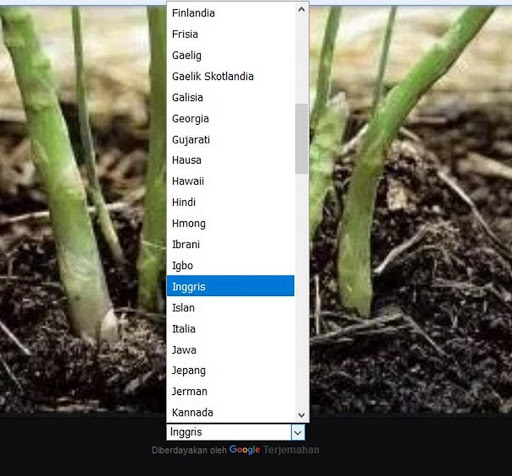Pick Gaelik Skotlandia from the list
Screen dimensions: 512x476
(230, 76)
